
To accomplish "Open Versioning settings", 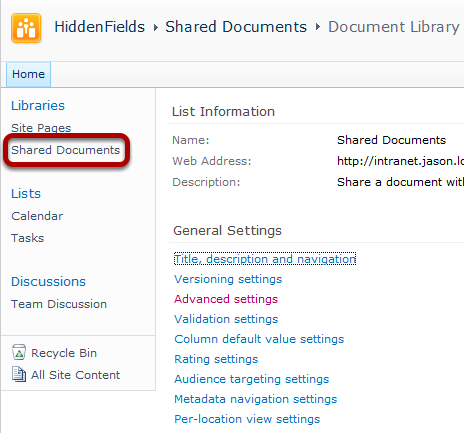I will 228,279.
